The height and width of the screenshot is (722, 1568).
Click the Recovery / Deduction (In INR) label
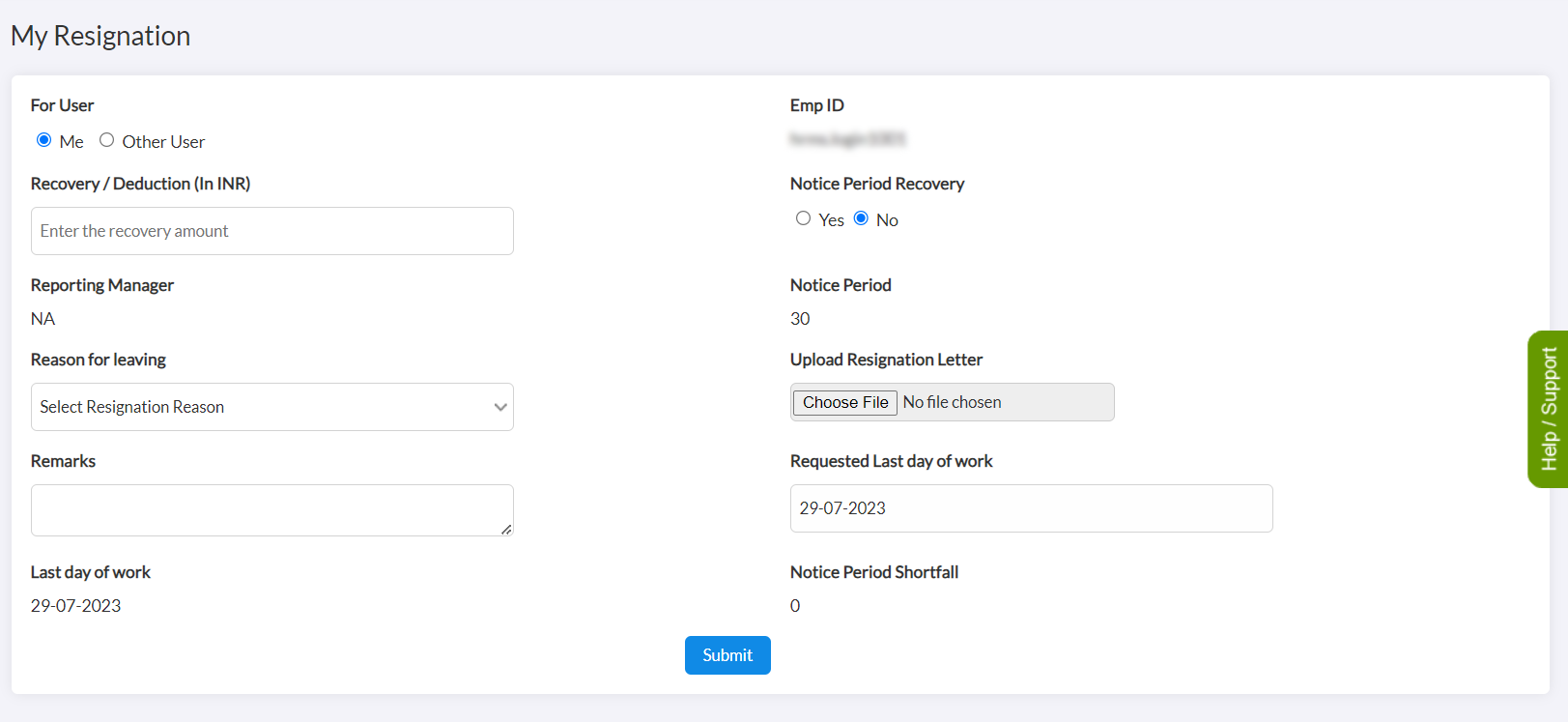click(x=140, y=184)
